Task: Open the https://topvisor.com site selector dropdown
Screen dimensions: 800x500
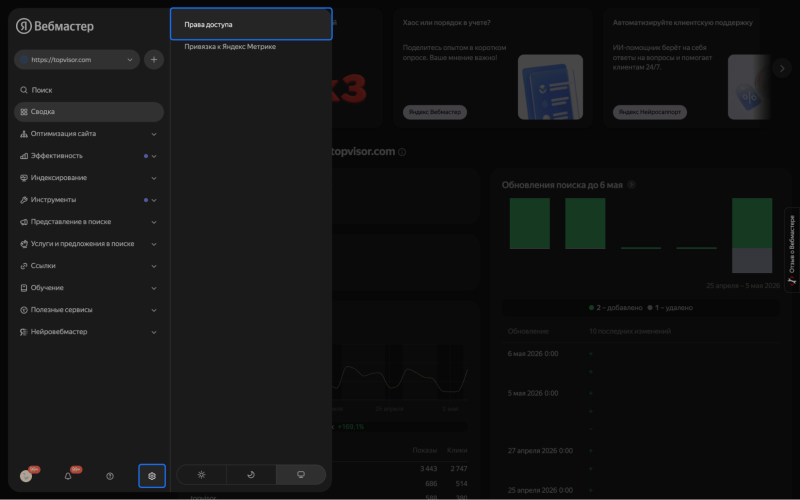Action: pyautogui.click(x=77, y=60)
